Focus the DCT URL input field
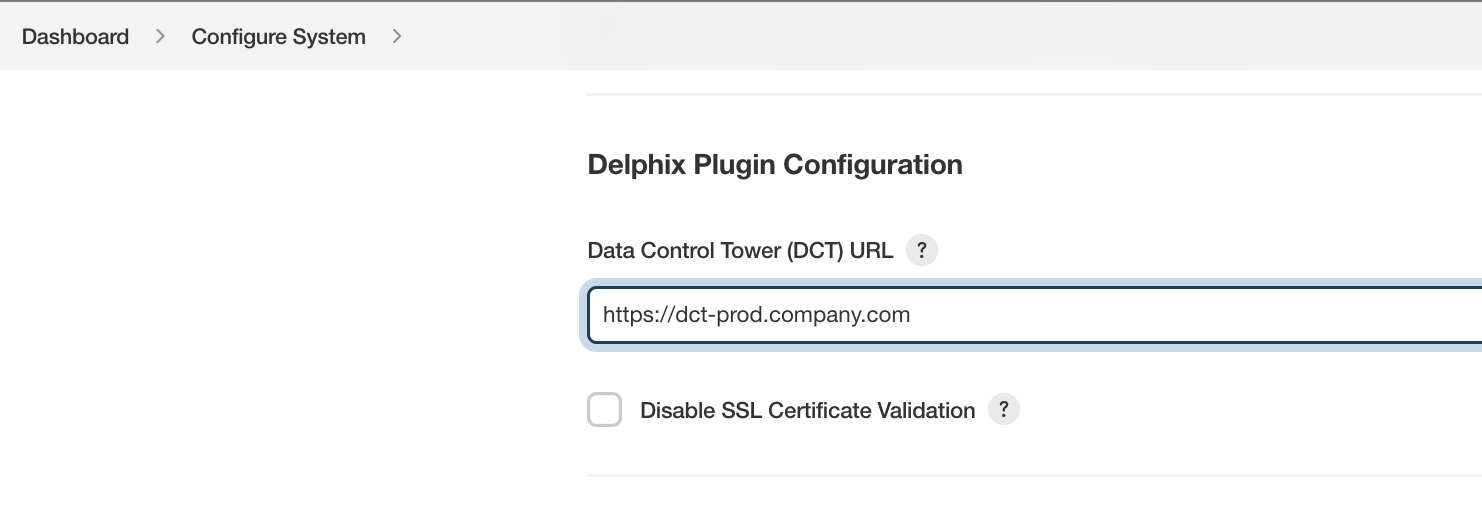 1034,315
